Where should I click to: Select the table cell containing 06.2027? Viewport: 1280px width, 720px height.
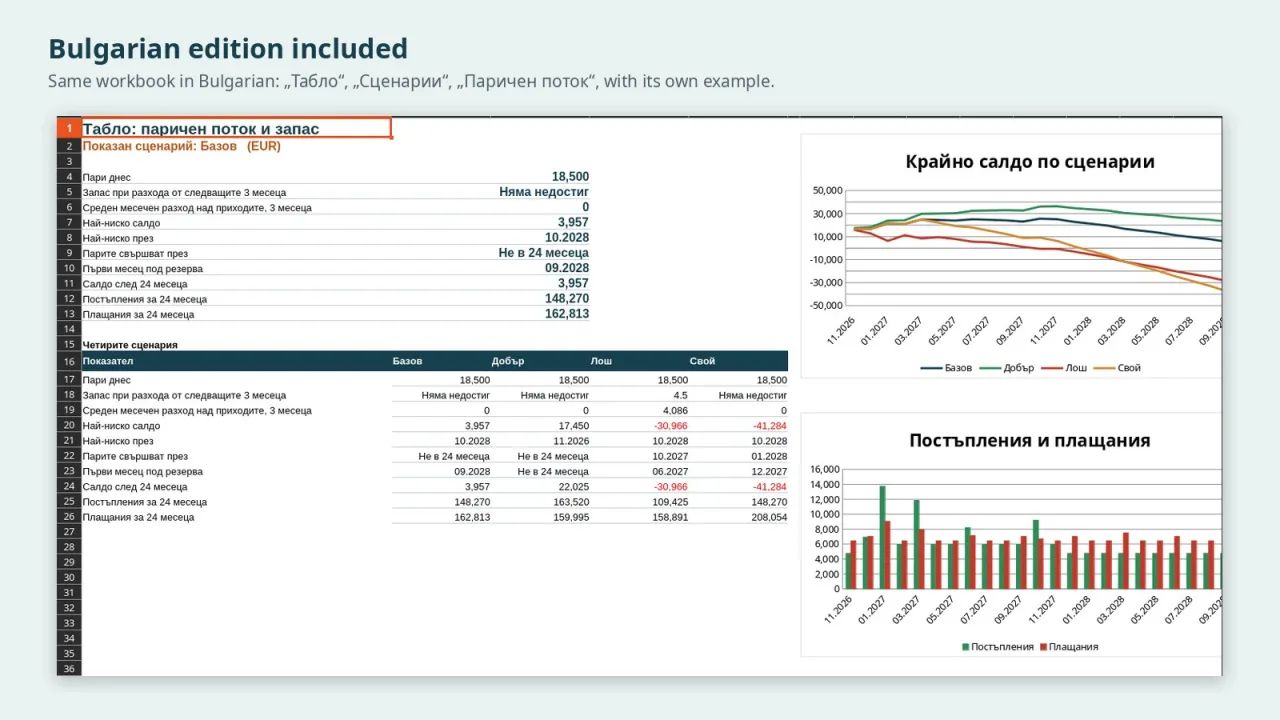coord(638,472)
